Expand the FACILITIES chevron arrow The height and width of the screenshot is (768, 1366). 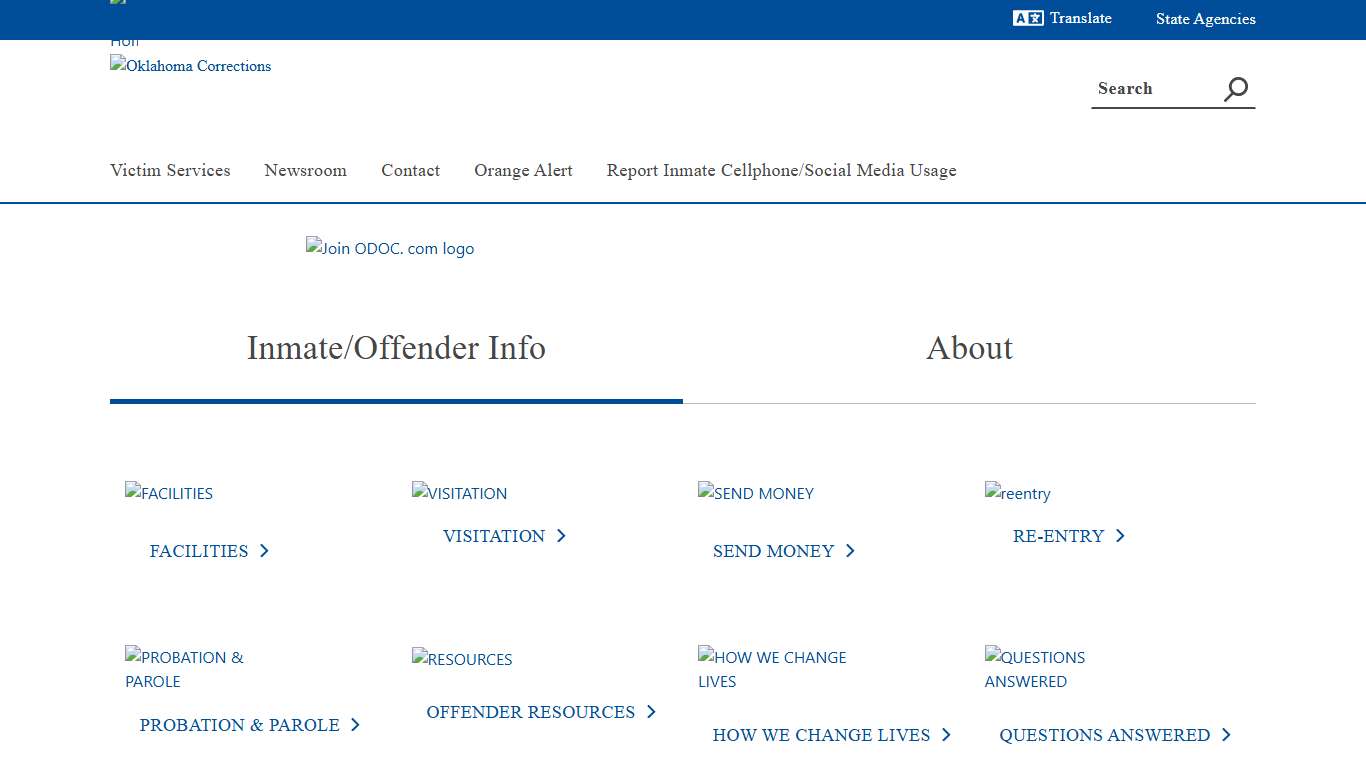[x=264, y=550]
